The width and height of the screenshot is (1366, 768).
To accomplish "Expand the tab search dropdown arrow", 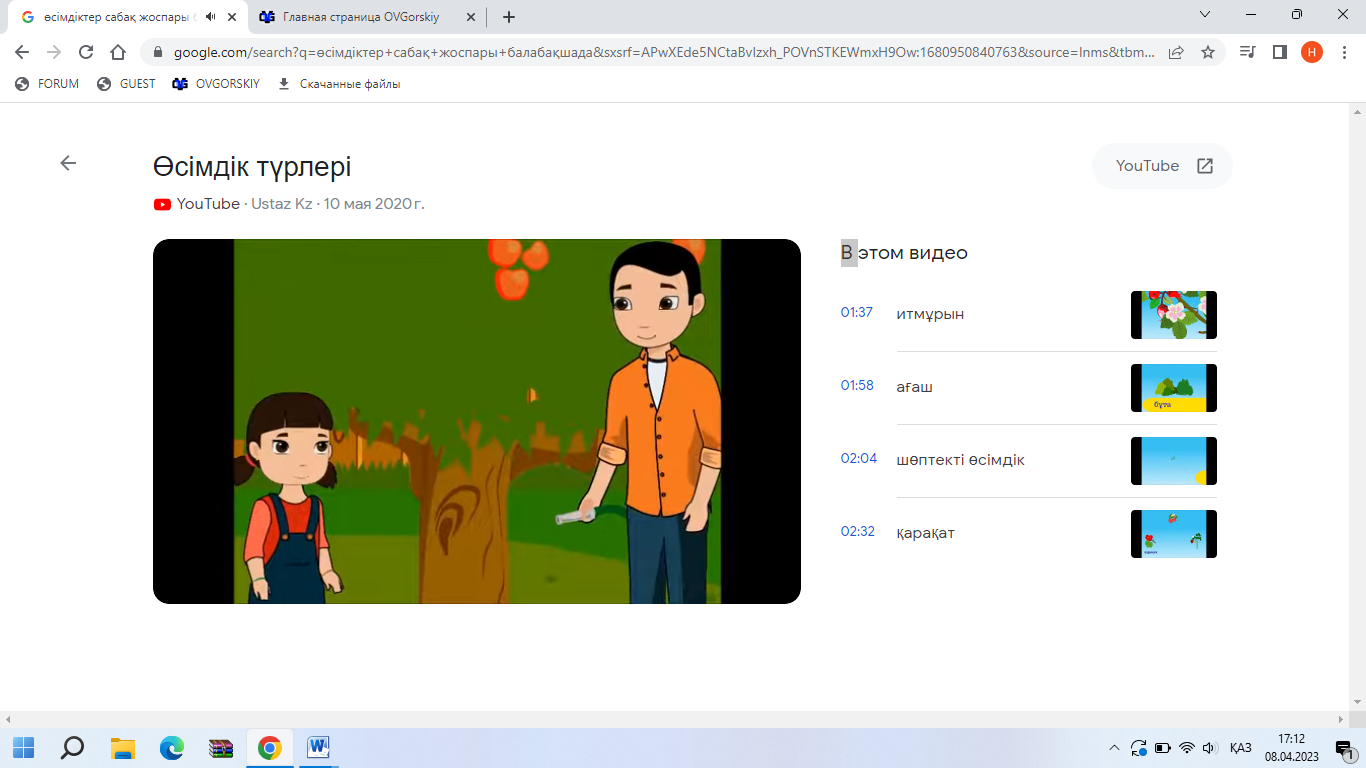I will pos(1205,15).
